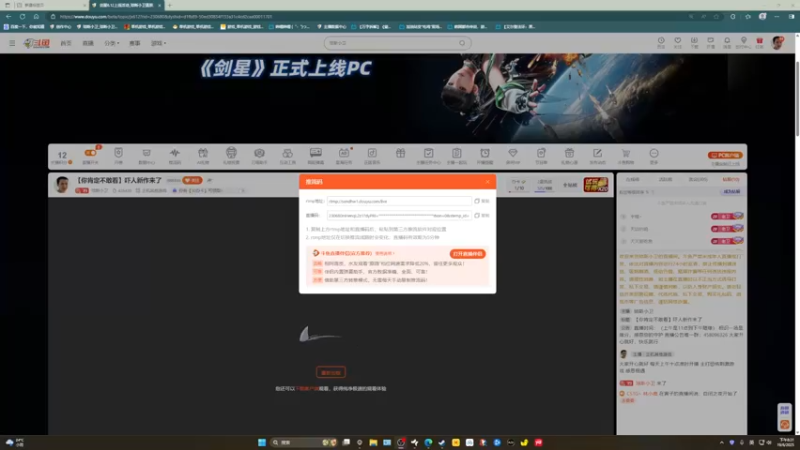
Task: Open the clock history icon in site header
Action: point(661,42)
